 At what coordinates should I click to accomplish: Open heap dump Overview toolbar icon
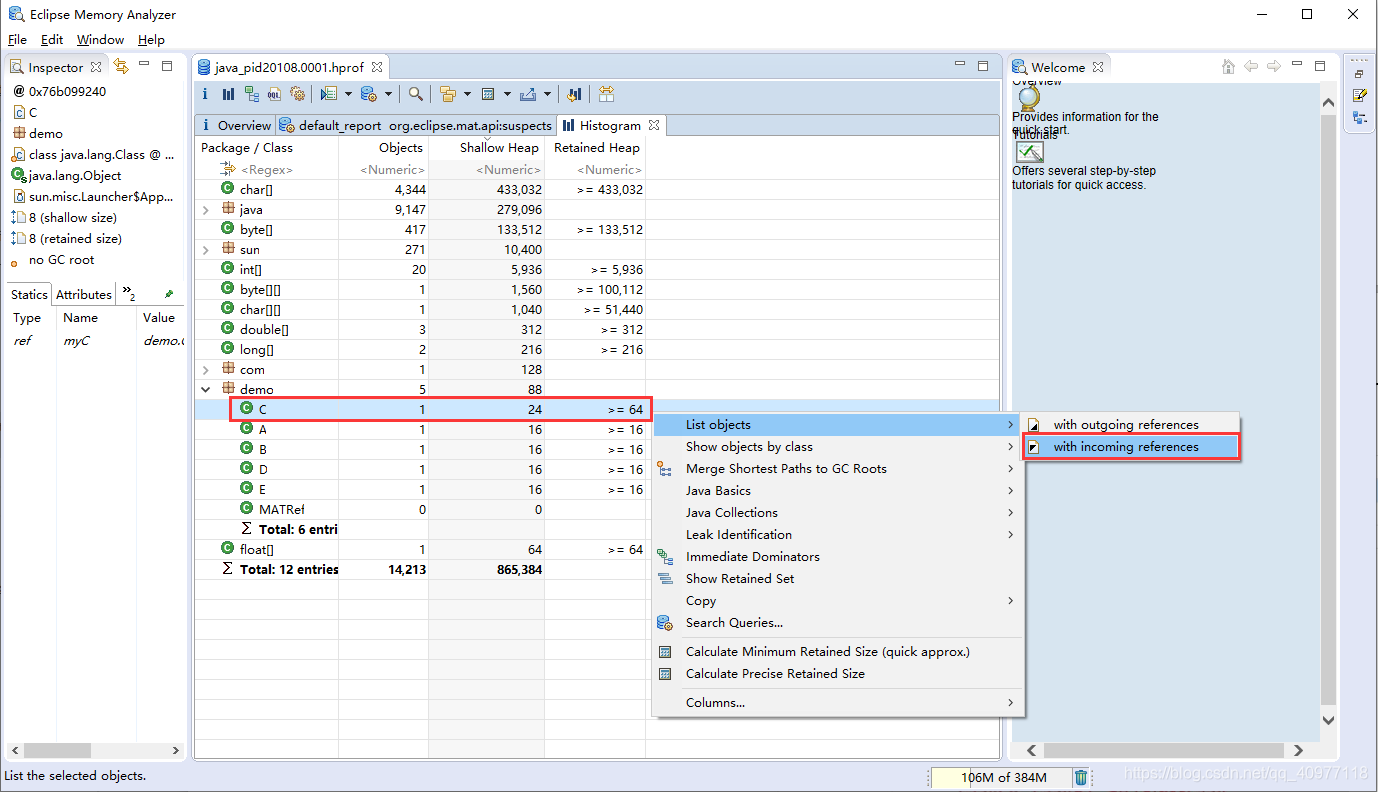205,94
